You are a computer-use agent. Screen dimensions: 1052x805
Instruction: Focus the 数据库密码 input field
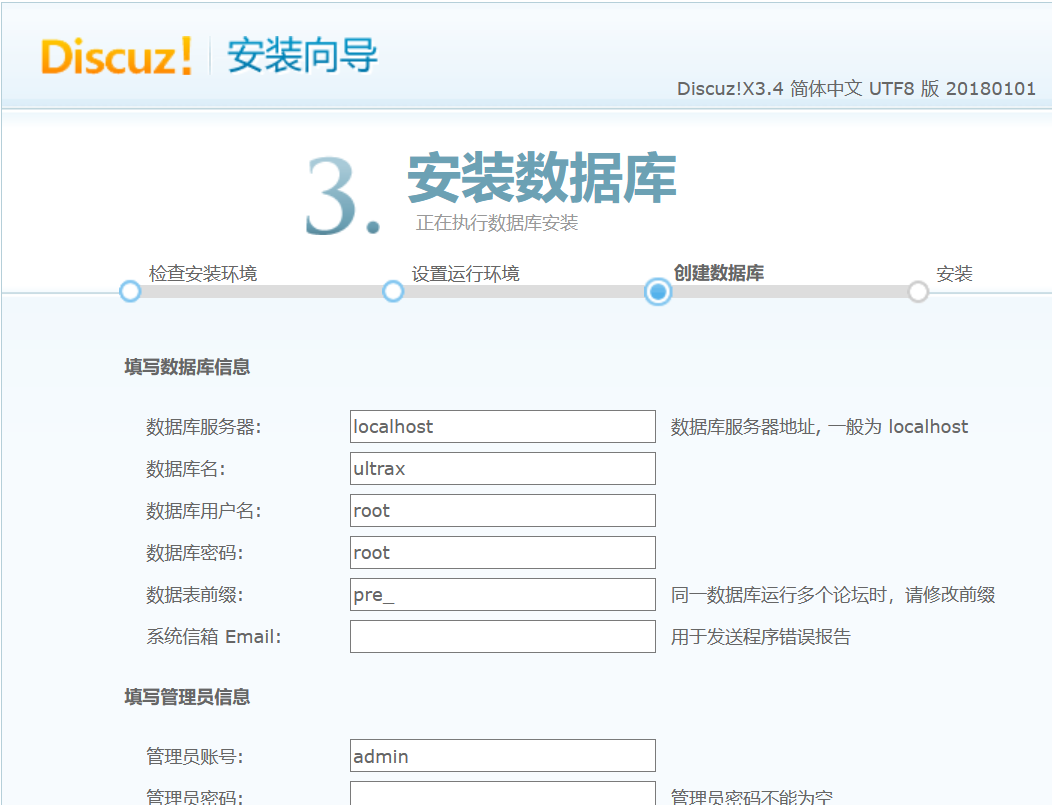pyautogui.click(x=503, y=553)
